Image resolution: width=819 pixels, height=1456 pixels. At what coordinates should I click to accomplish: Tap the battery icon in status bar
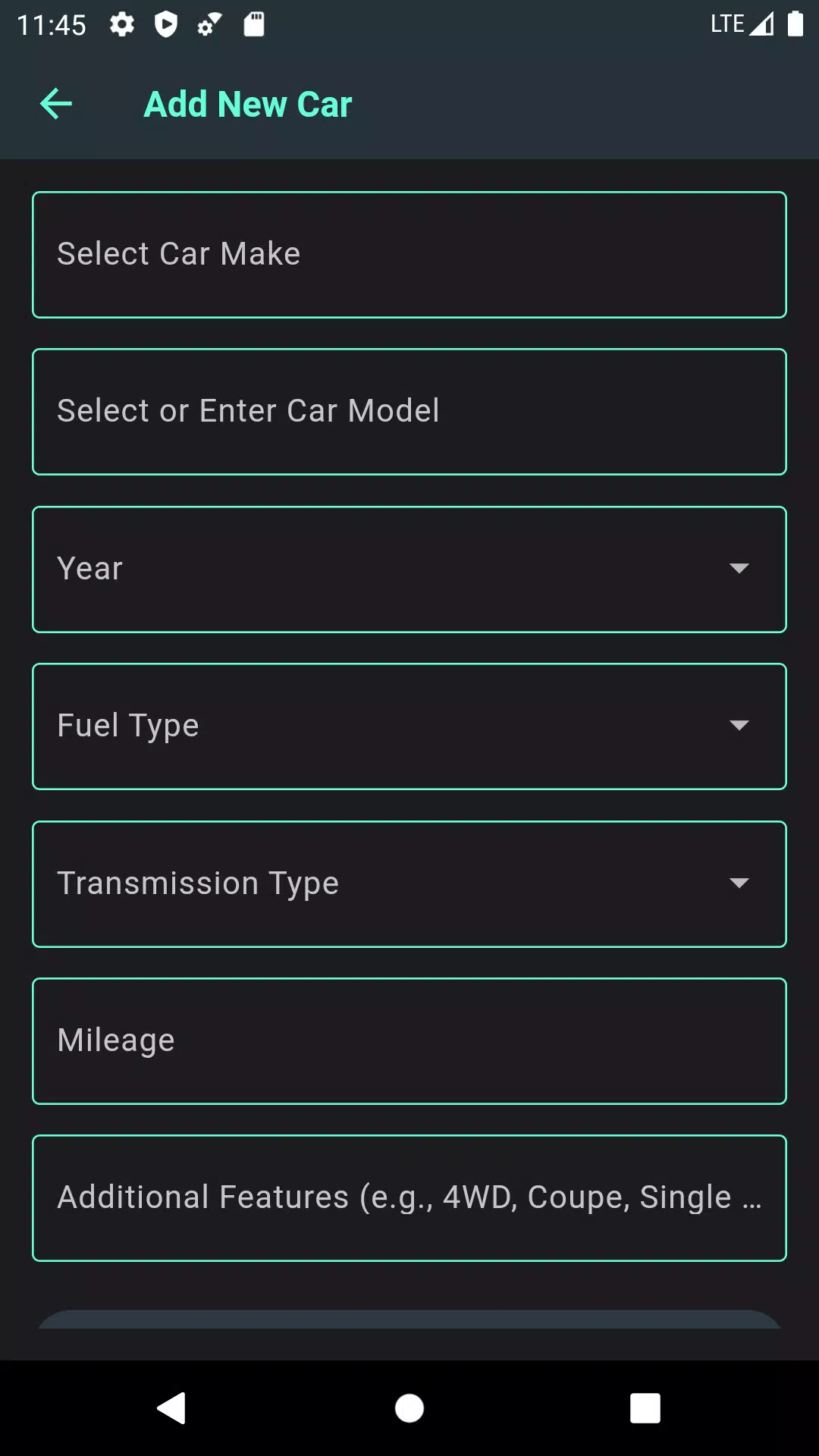(x=795, y=24)
